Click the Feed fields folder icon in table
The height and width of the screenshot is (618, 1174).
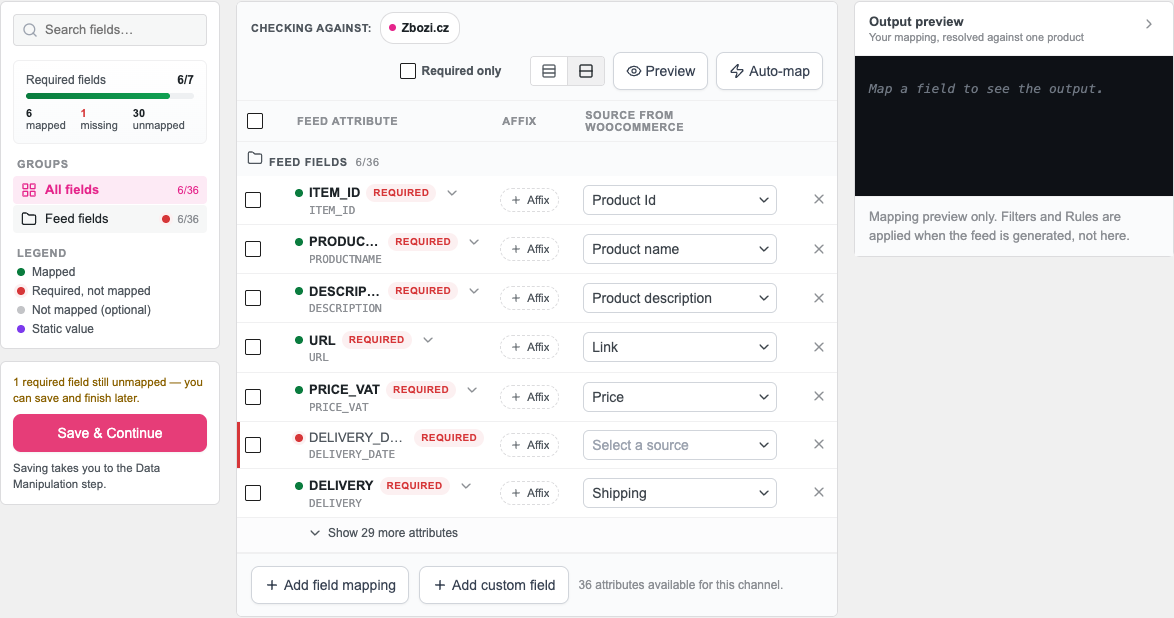click(255, 158)
